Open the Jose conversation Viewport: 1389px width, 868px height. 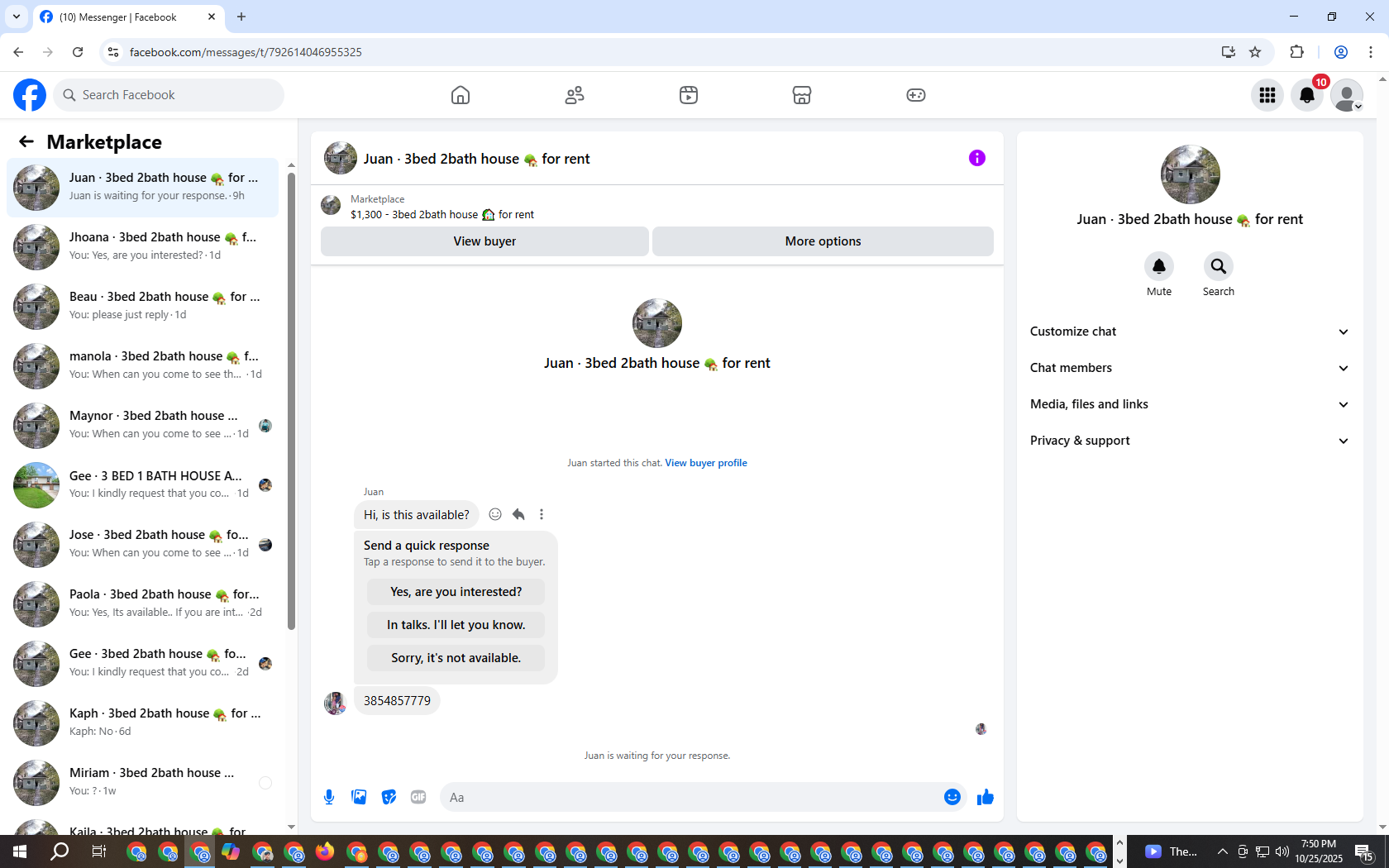[142, 545]
